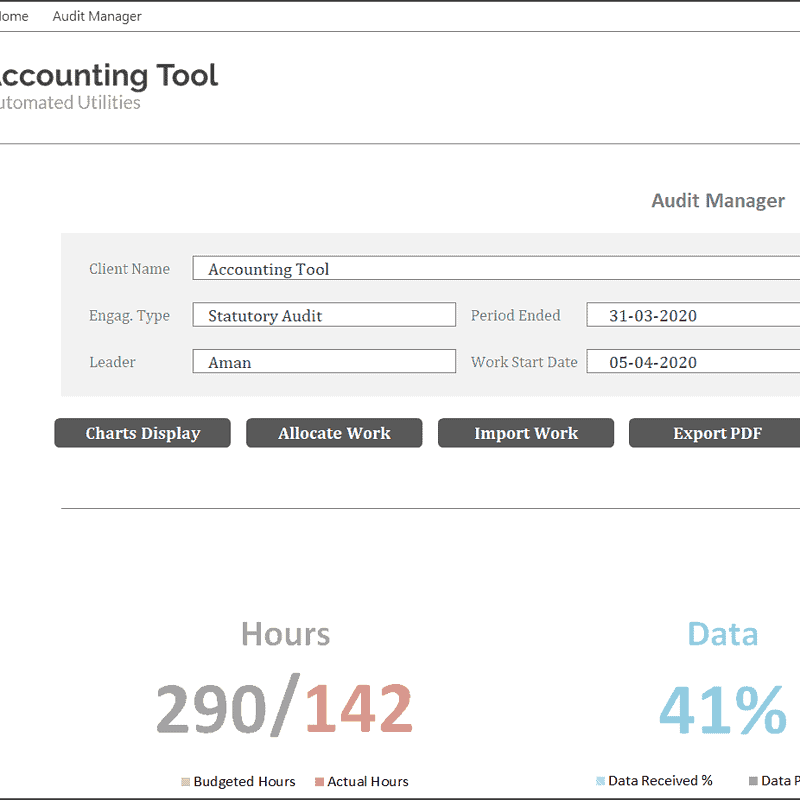The image size is (800, 800).
Task: Start Import Work
Action: tap(526, 433)
